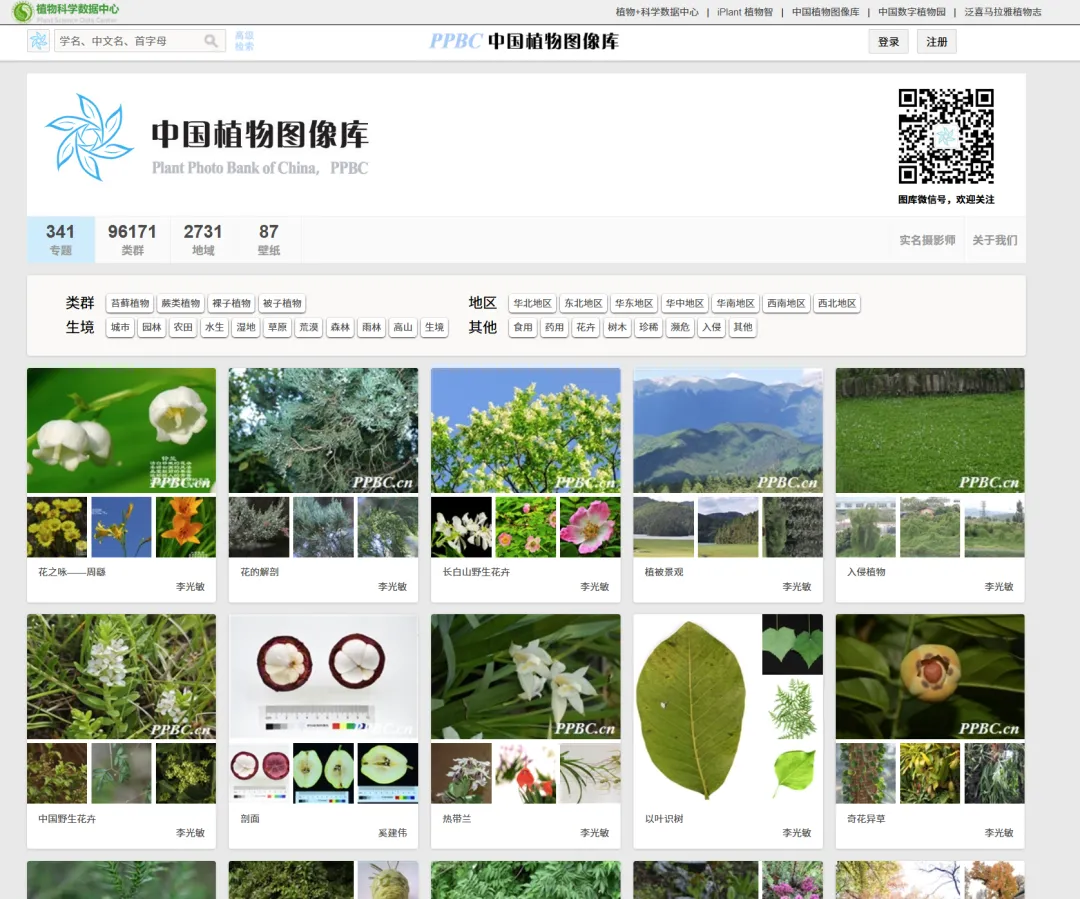Filter by 荒漠 habitat tag
The height and width of the screenshot is (899, 1080).
click(309, 327)
